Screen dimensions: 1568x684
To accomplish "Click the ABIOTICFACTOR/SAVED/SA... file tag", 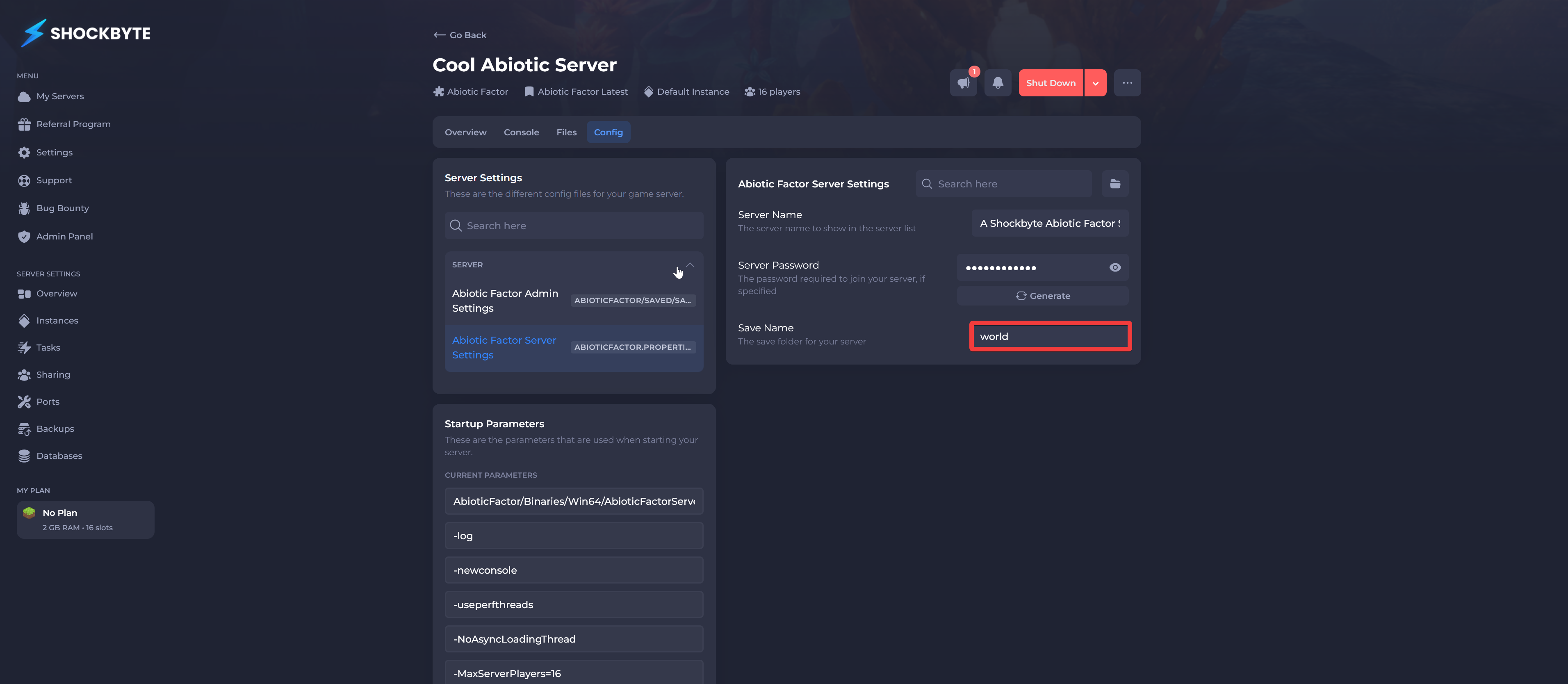I will click(x=632, y=301).
